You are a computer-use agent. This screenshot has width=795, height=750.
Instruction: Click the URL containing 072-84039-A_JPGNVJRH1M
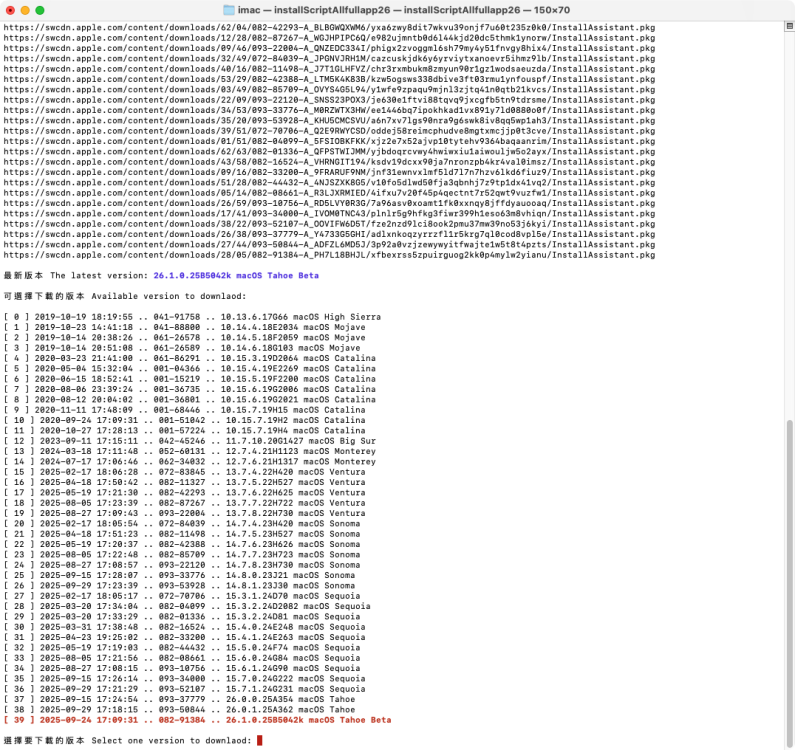[x=330, y=58]
